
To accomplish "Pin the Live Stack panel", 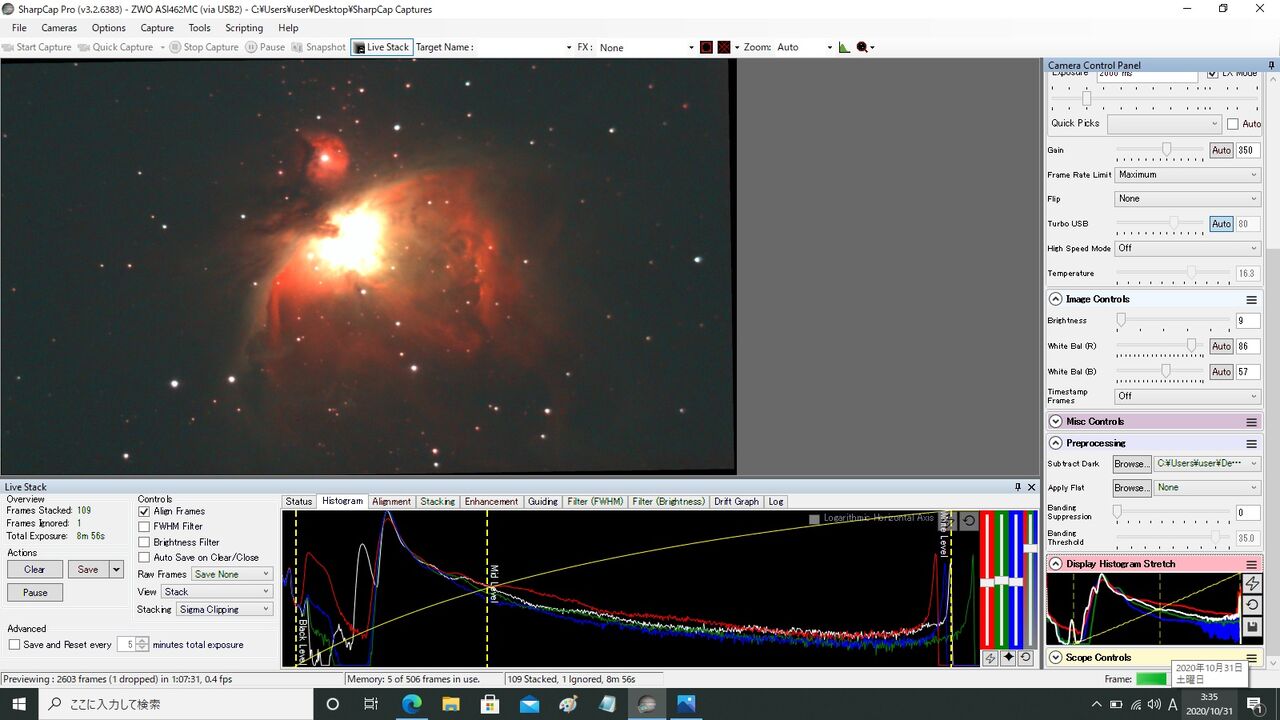I will (1018, 487).
